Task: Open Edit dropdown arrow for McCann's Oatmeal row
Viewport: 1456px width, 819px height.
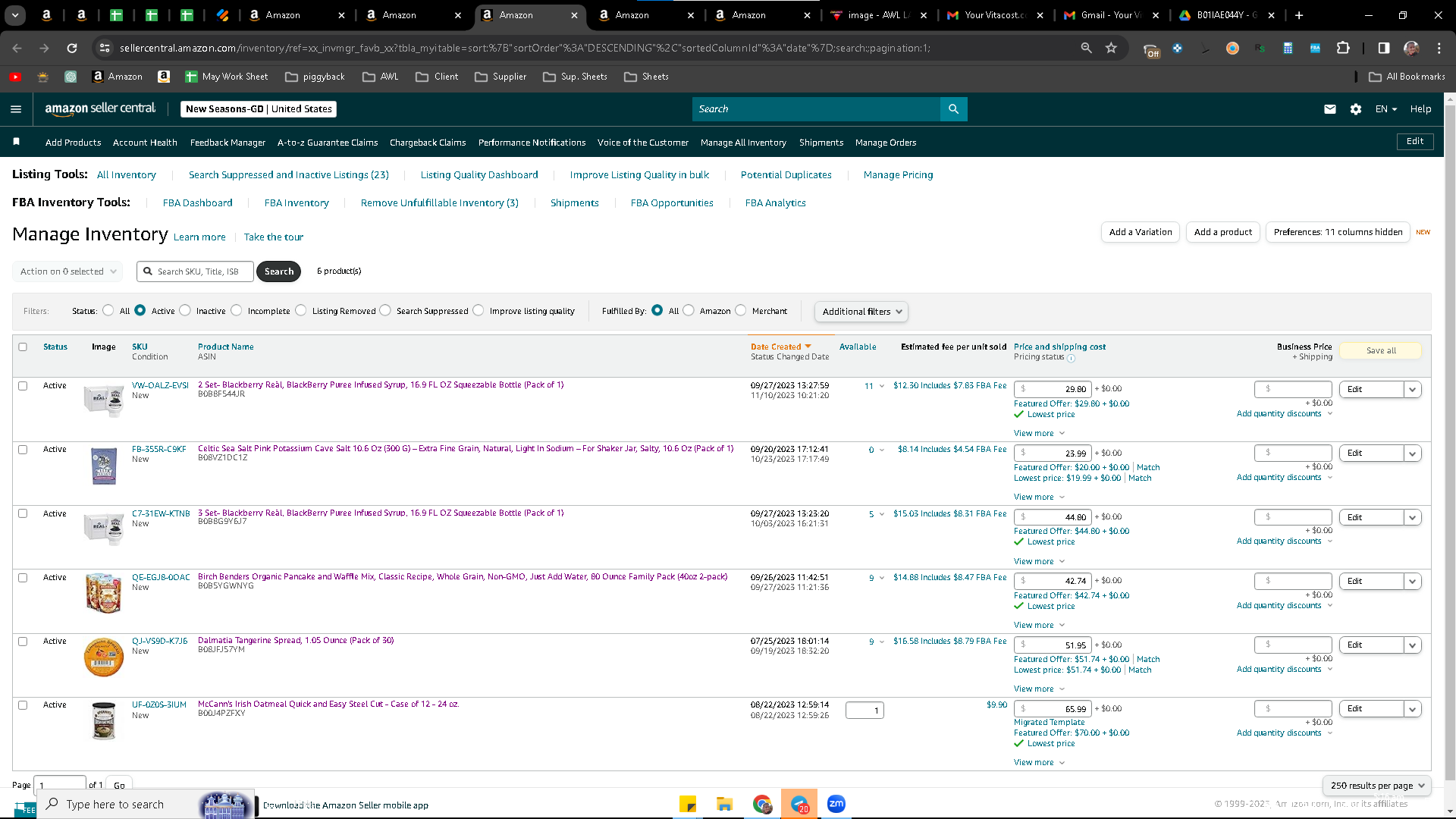Action: click(x=1412, y=709)
